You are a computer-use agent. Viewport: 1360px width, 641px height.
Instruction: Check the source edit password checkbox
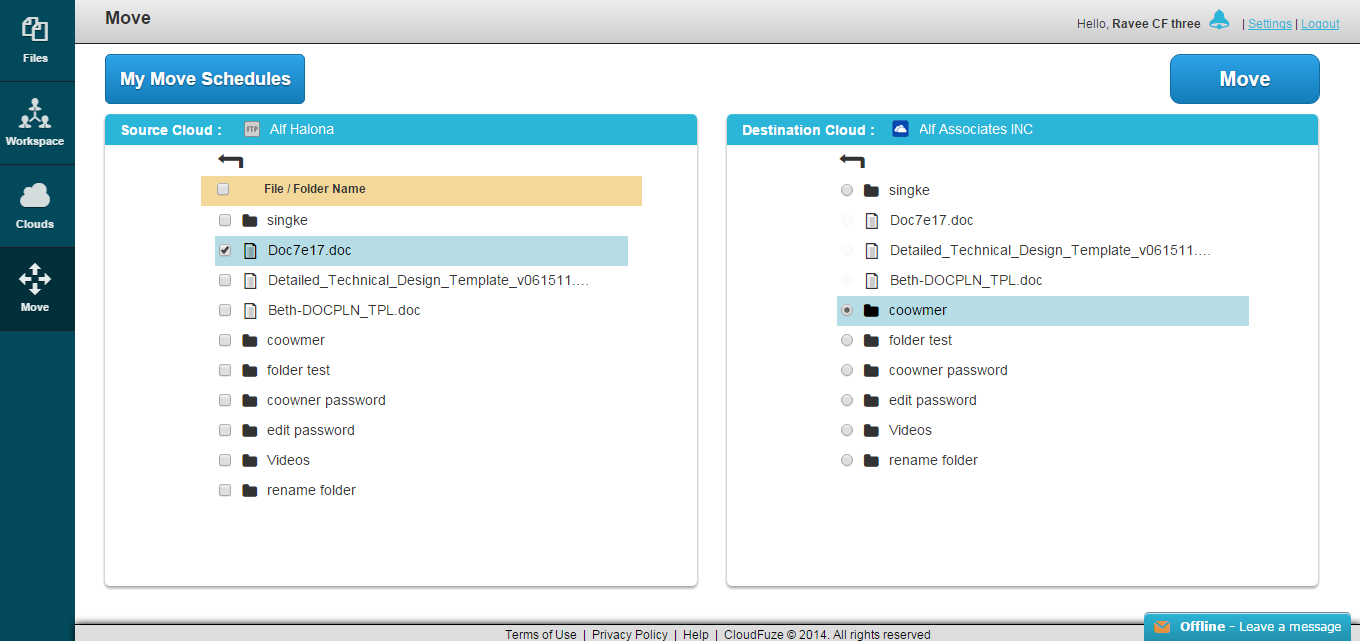pos(225,430)
